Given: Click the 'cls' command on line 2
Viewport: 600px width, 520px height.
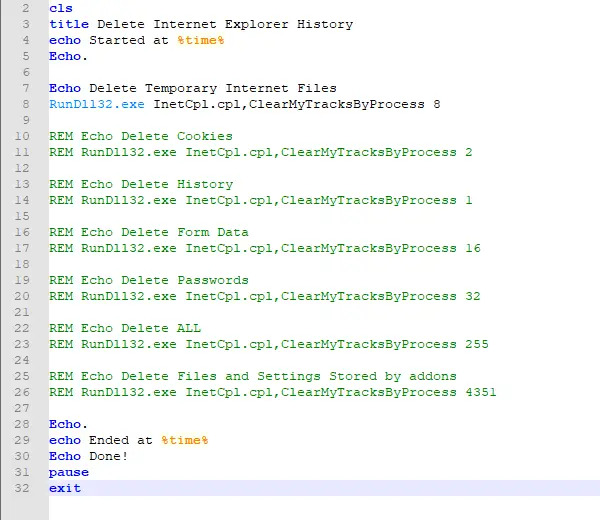Looking at the screenshot, I should tap(61, 8).
